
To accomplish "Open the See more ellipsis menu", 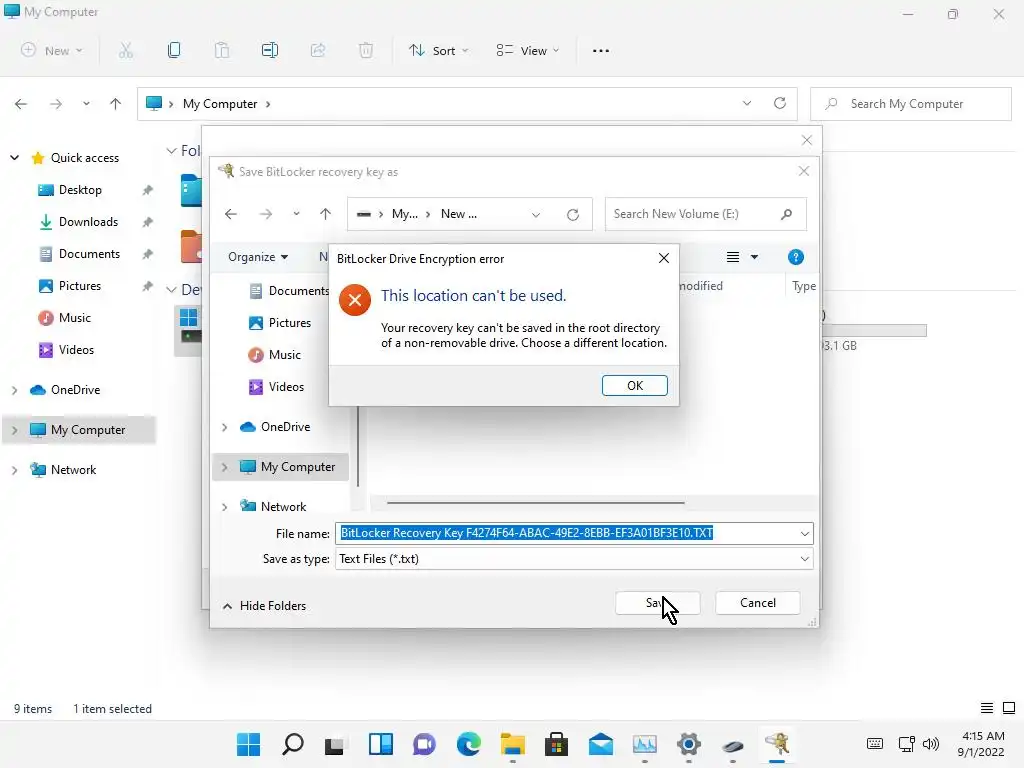I will coord(601,50).
